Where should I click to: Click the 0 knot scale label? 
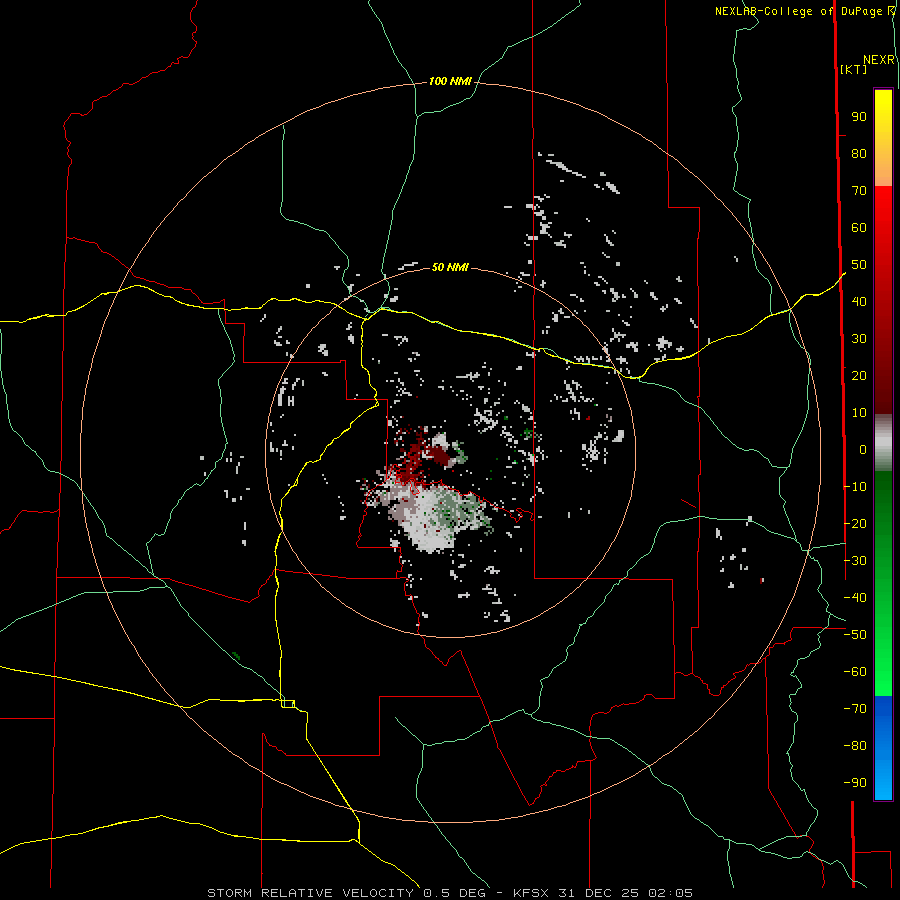tap(863, 450)
